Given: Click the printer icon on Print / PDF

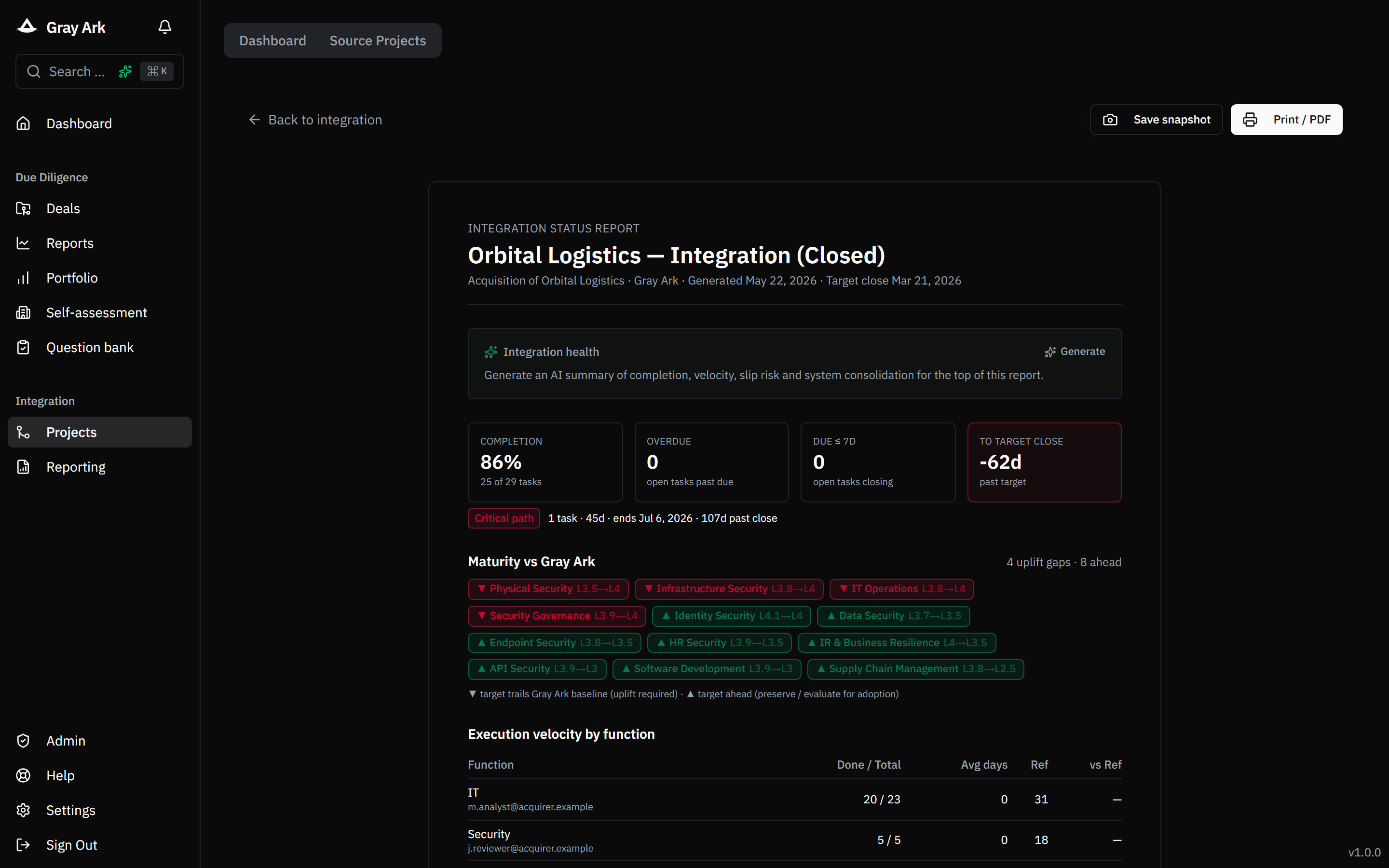Looking at the screenshot, I should (x=1250, y=120).
